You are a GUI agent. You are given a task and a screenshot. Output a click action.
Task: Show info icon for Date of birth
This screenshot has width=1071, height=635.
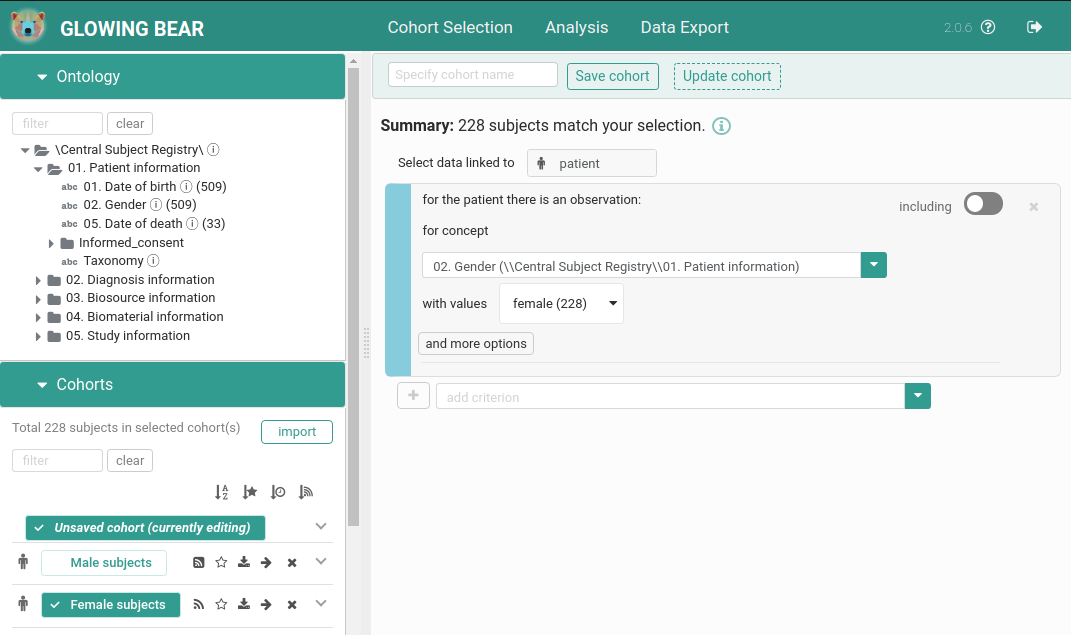point(186,186)
